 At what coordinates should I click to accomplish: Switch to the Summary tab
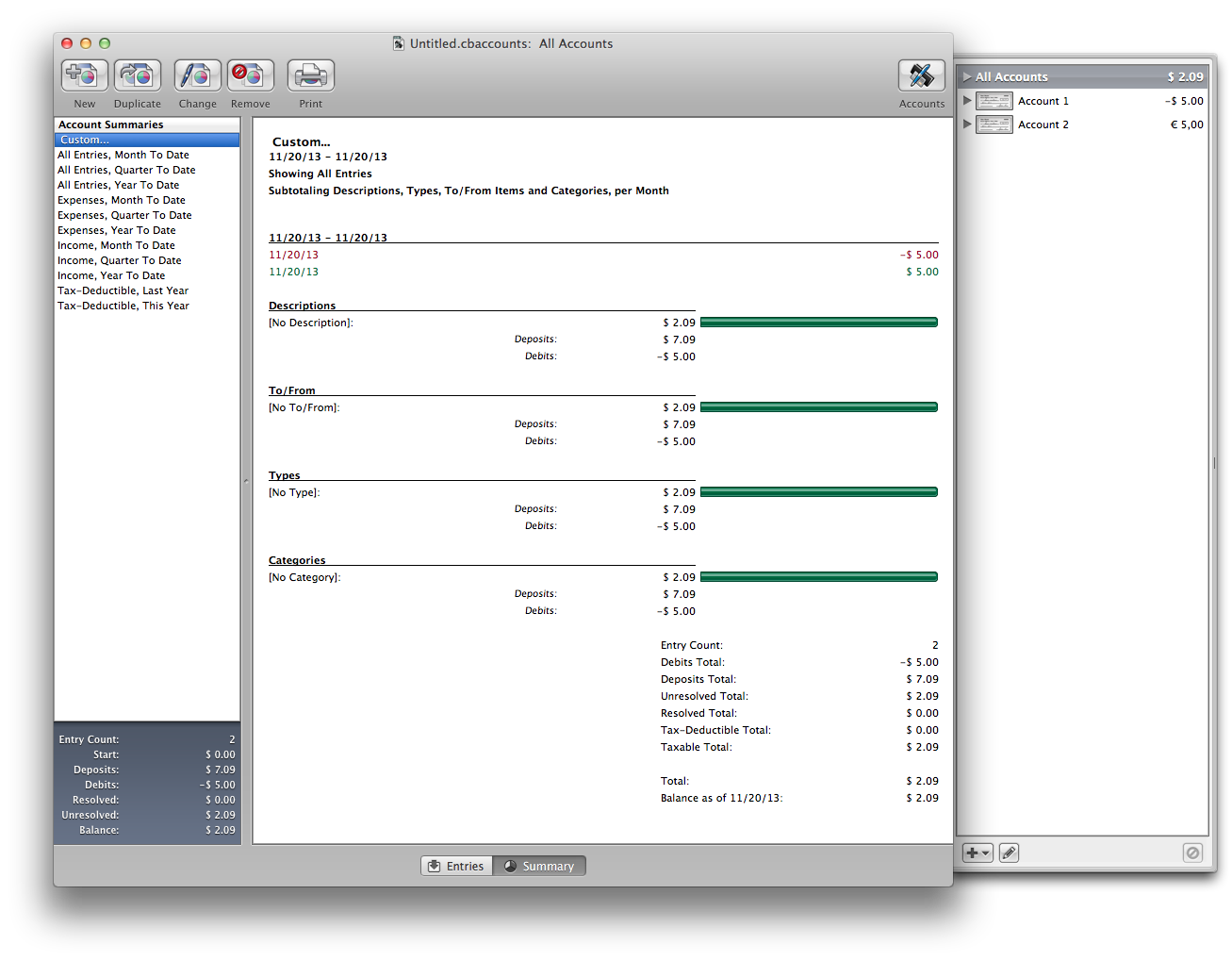539,866
